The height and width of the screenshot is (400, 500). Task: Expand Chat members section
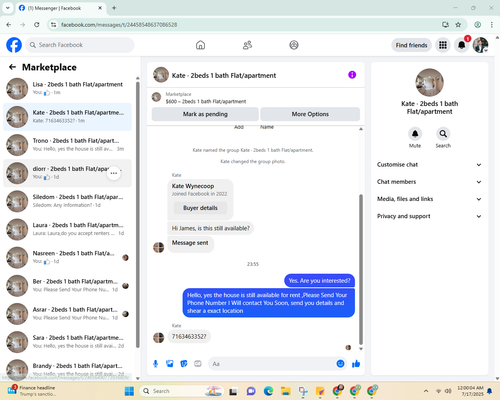pos(429,182)
